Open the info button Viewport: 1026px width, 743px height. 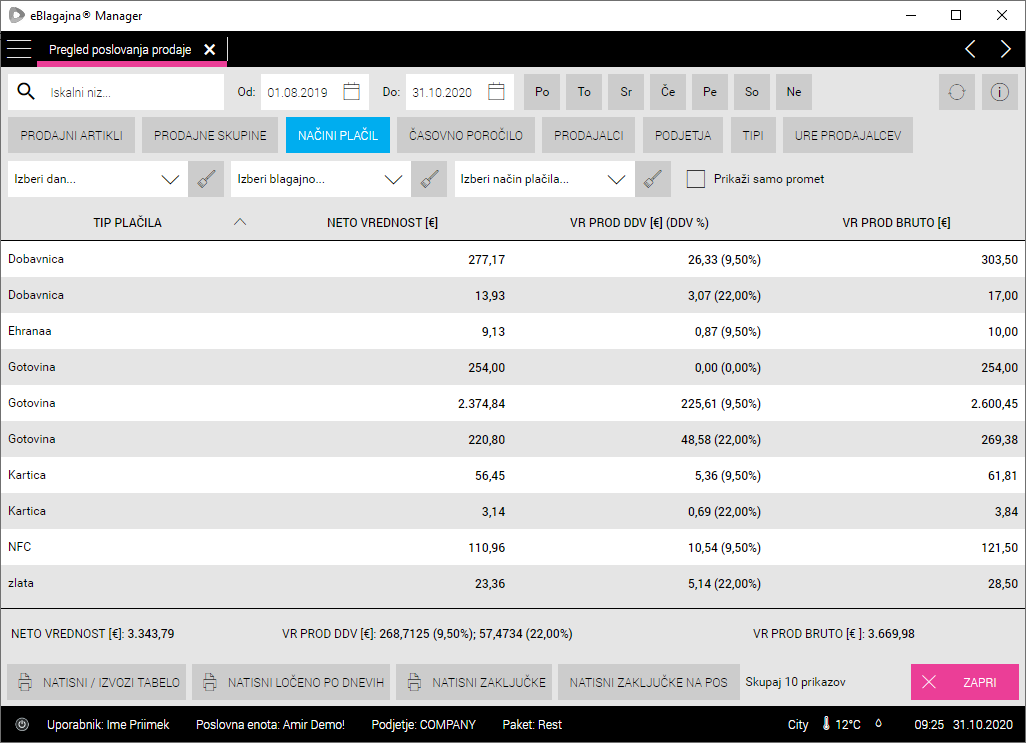point(999,92)
